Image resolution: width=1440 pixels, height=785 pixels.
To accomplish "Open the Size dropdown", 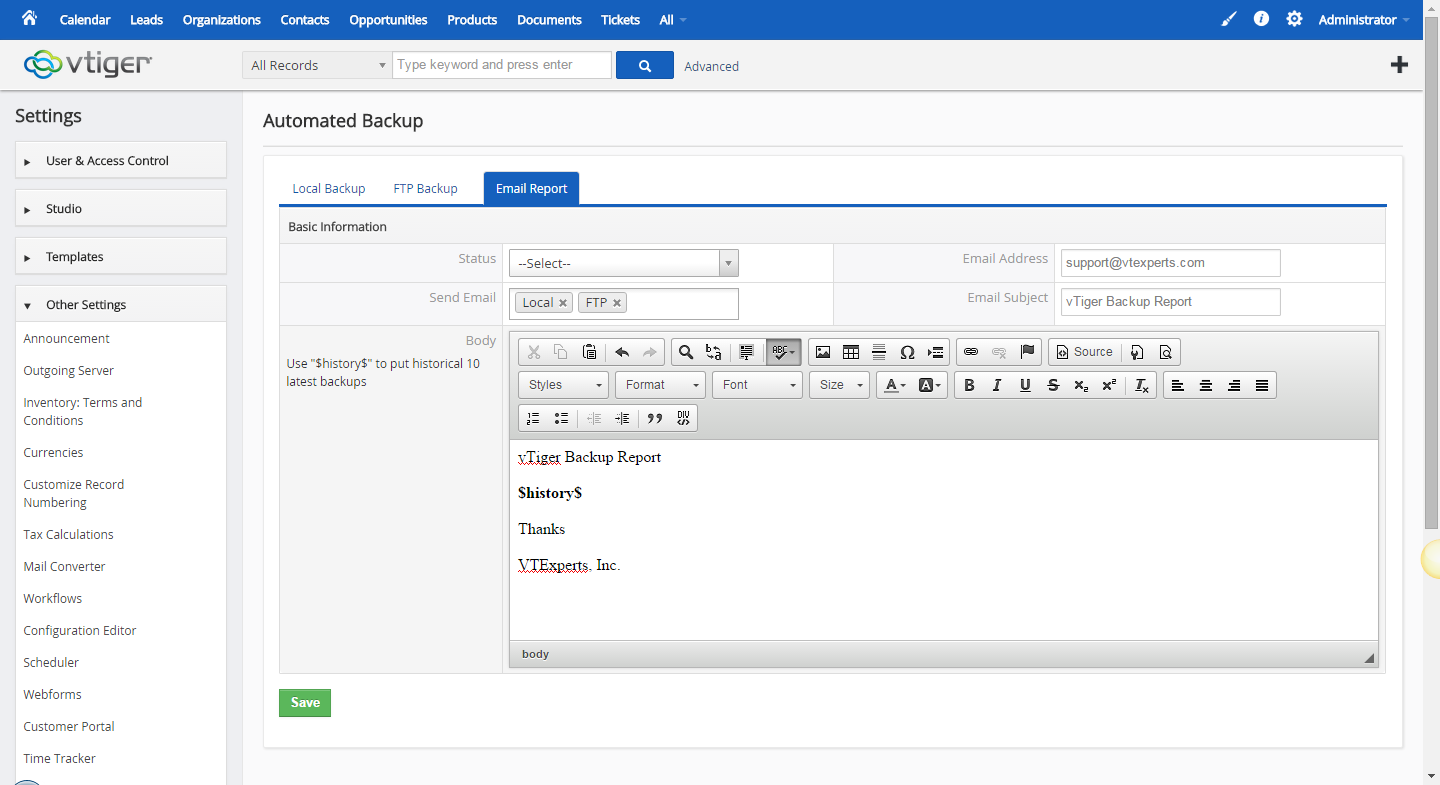I will click(839, 385).
